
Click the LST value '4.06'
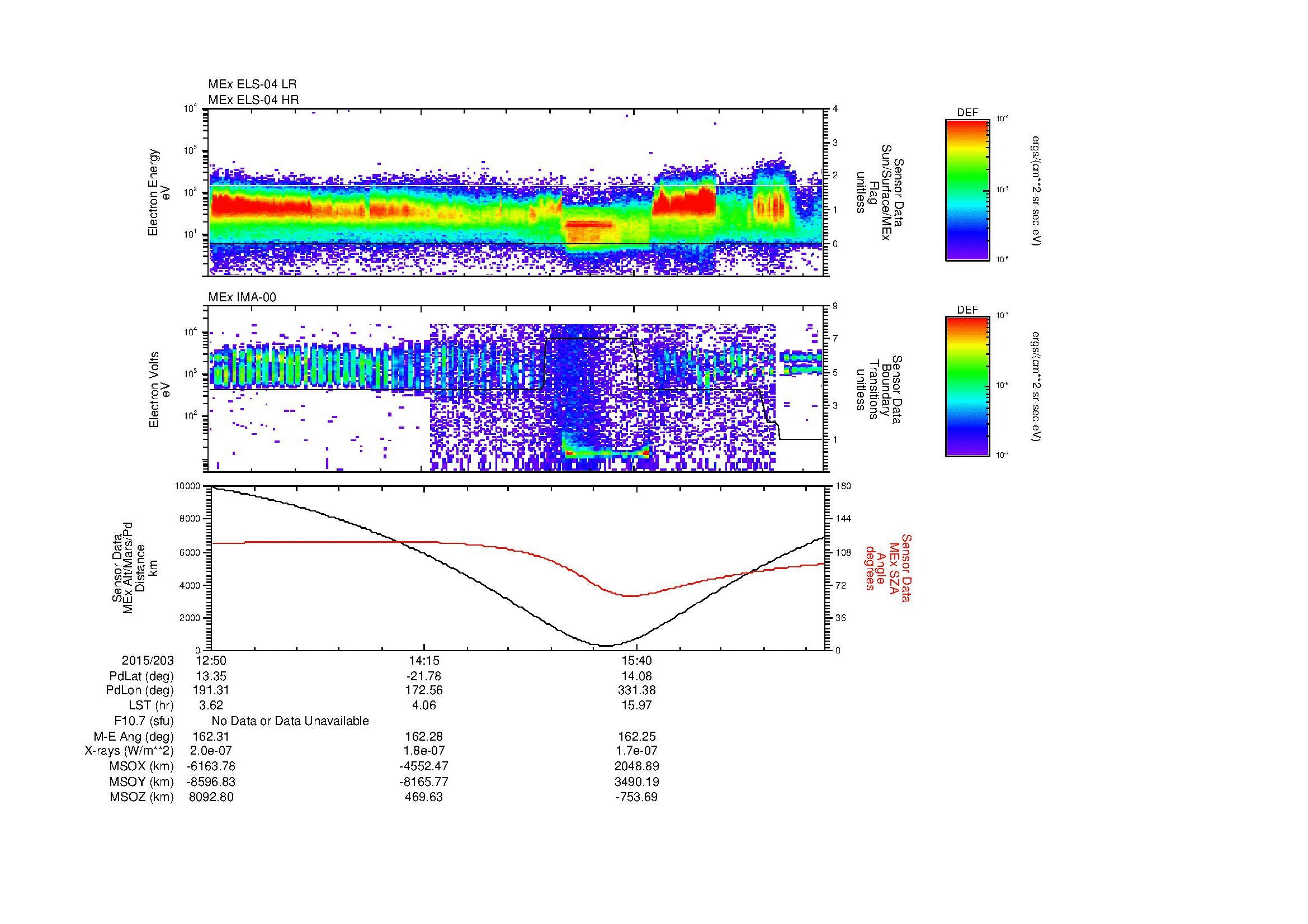click(x=424, y=705)
